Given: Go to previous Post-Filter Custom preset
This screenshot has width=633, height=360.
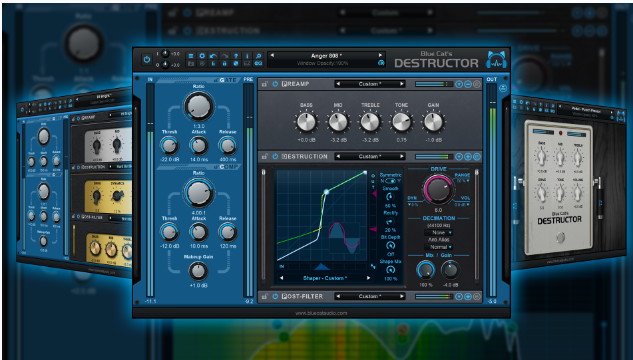Looking at the screenshot, I should coord(338,296).
